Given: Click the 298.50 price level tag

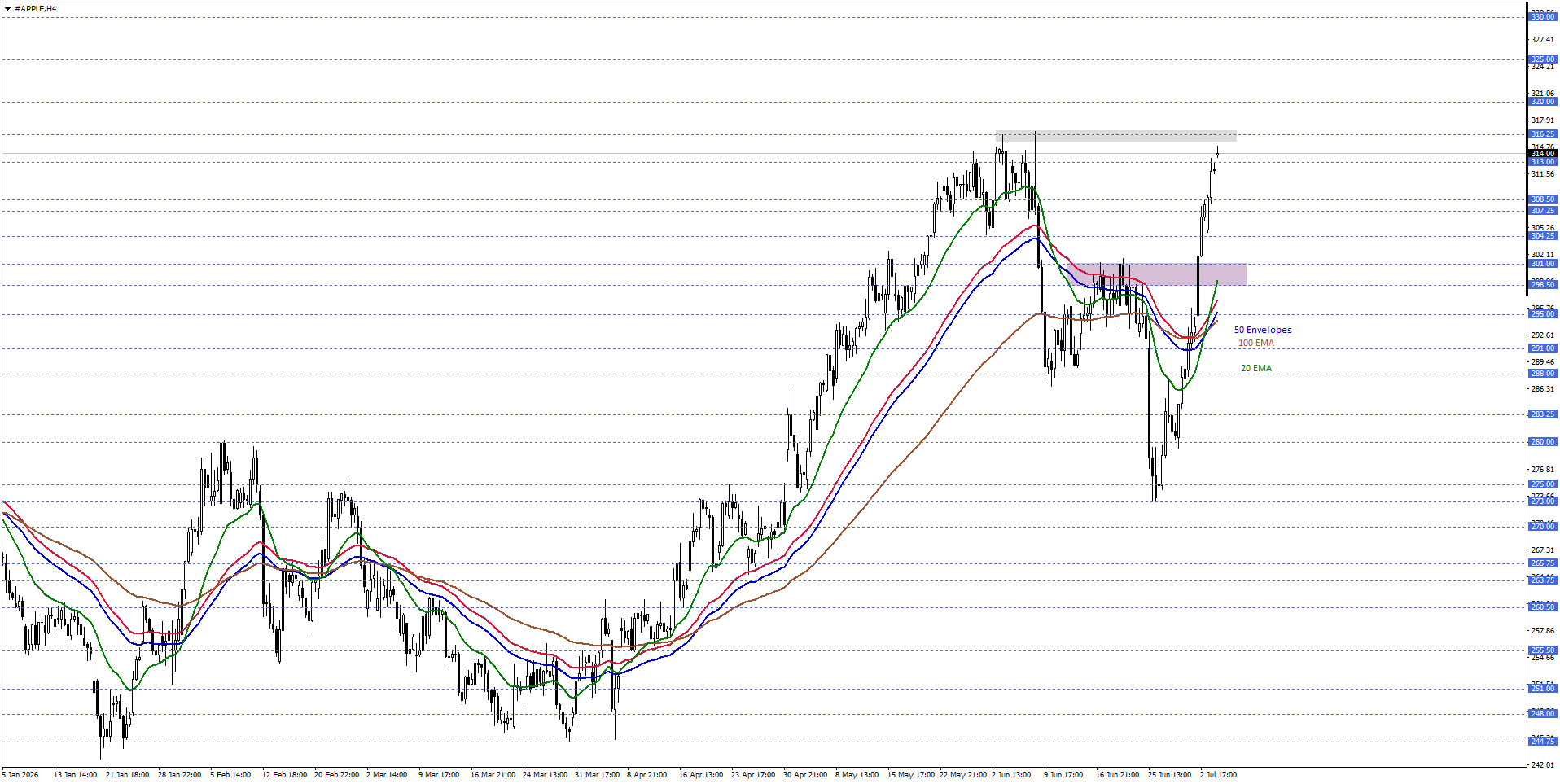Looking at the screenshot, I should pos(1543,284).
